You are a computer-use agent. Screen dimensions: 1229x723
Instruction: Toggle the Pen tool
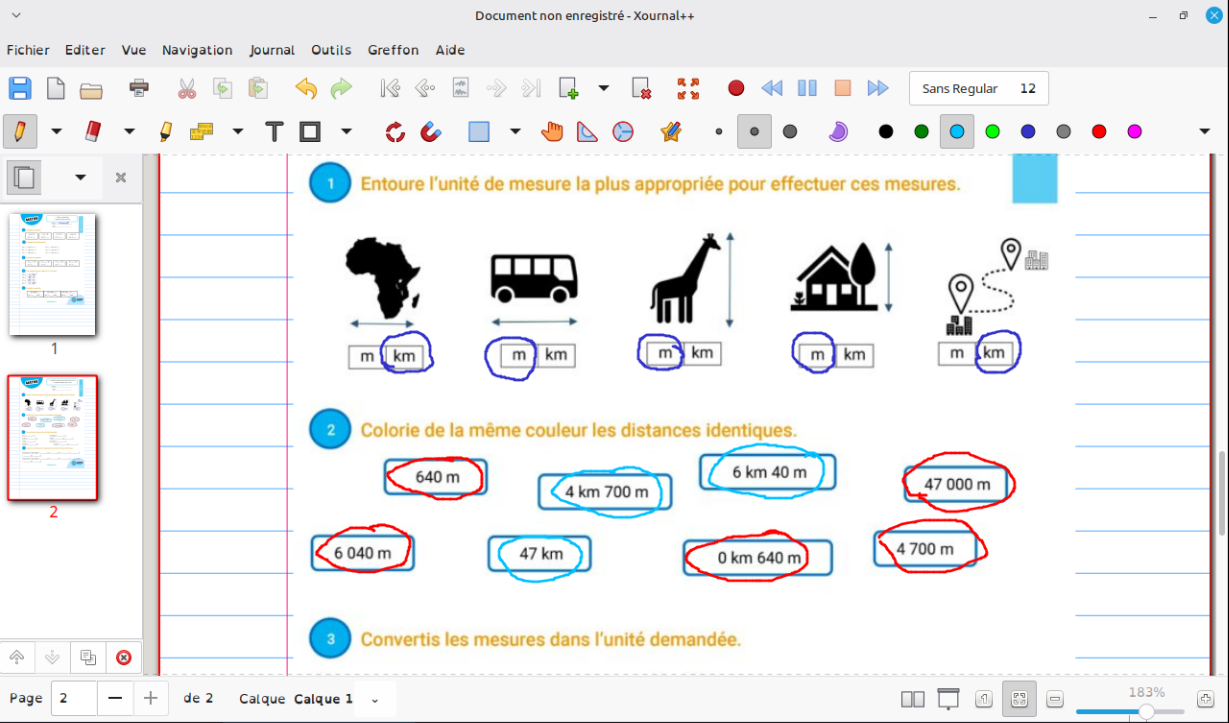pos(20,131)
